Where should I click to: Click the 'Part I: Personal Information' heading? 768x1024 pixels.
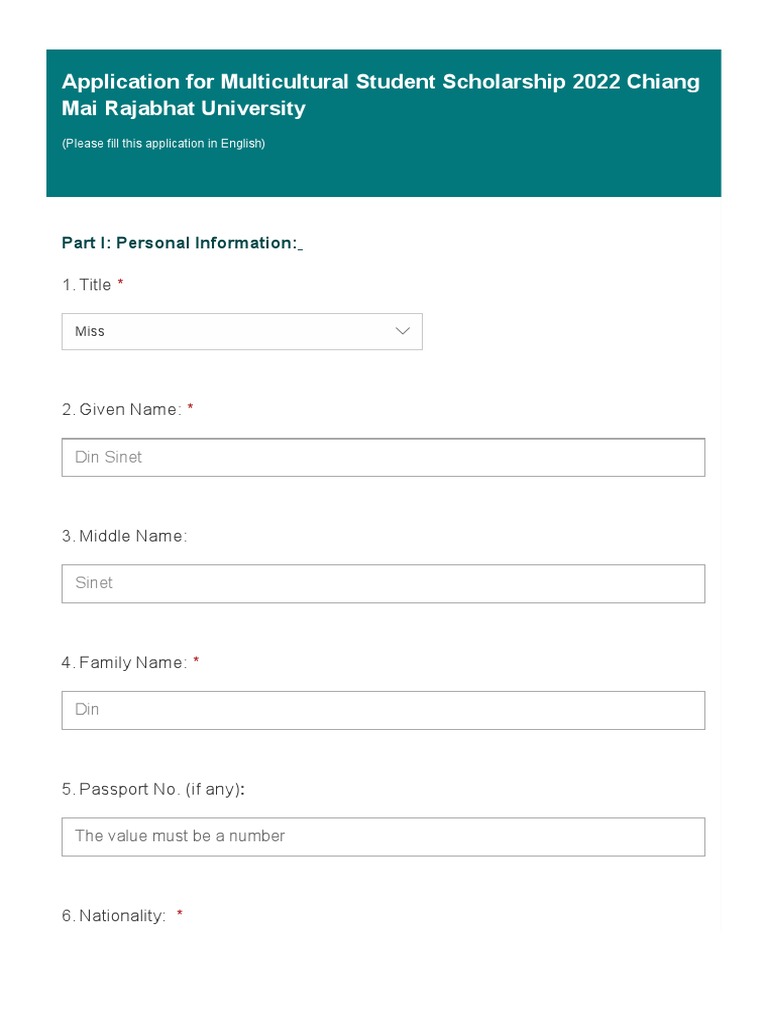180,243
